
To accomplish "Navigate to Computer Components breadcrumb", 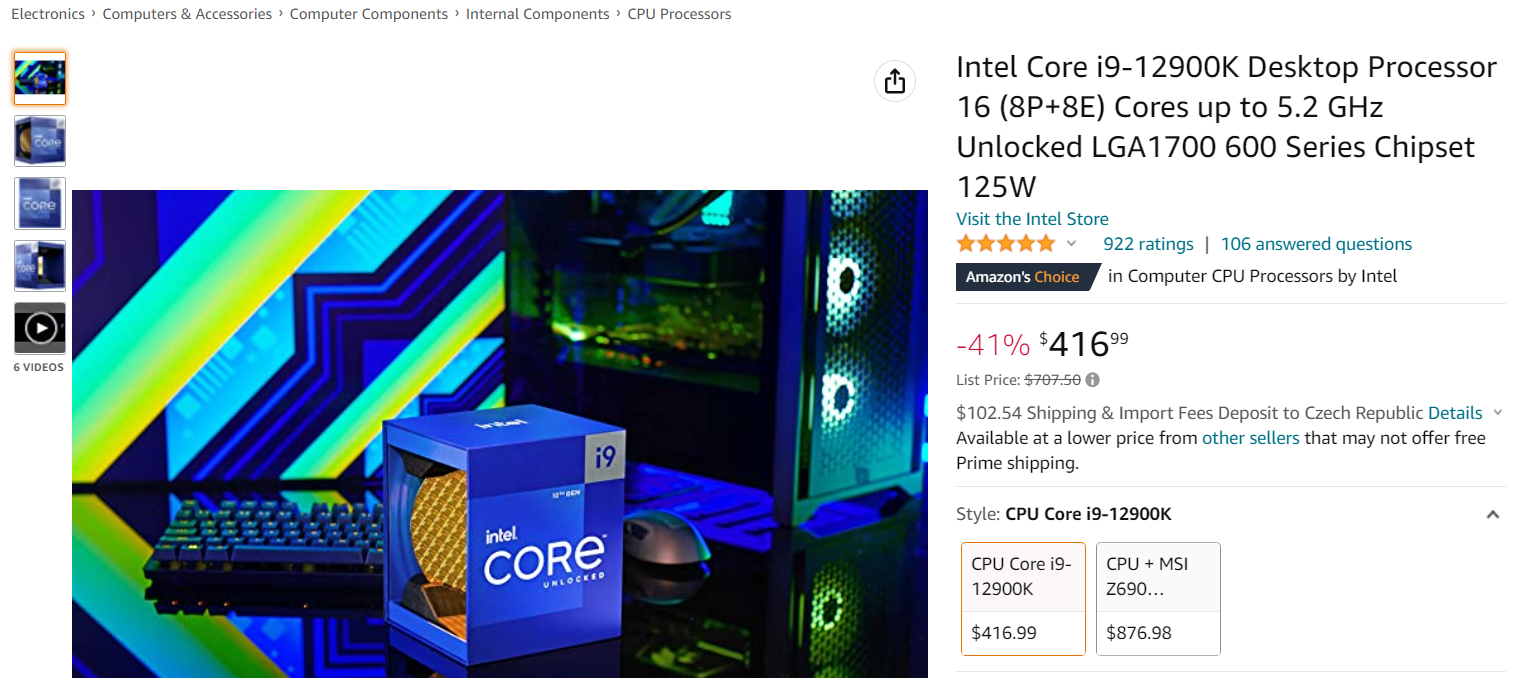I will coord(369,14).
